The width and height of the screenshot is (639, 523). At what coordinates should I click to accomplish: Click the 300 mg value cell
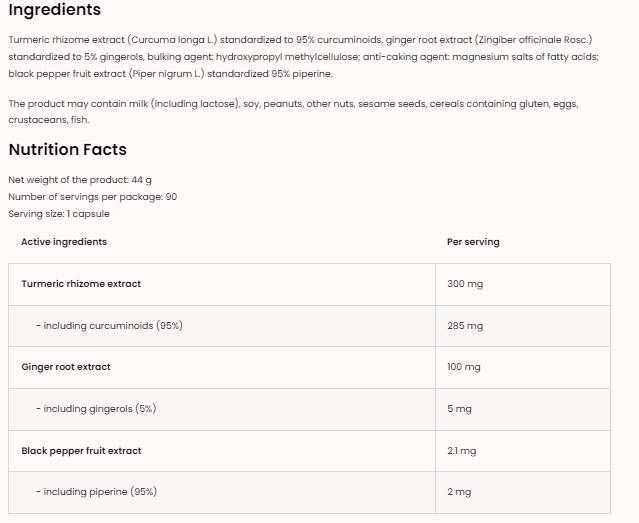click(465, 284)
